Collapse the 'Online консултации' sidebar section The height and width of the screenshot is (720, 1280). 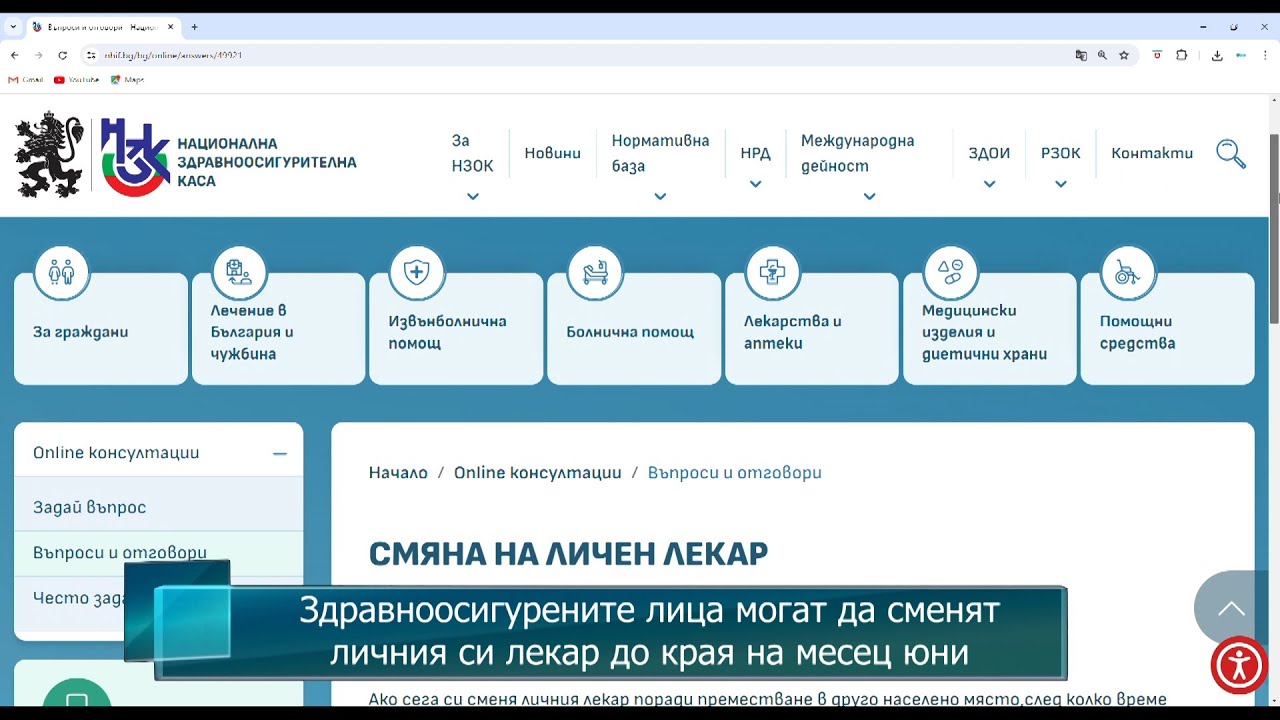tap(280, 453)
